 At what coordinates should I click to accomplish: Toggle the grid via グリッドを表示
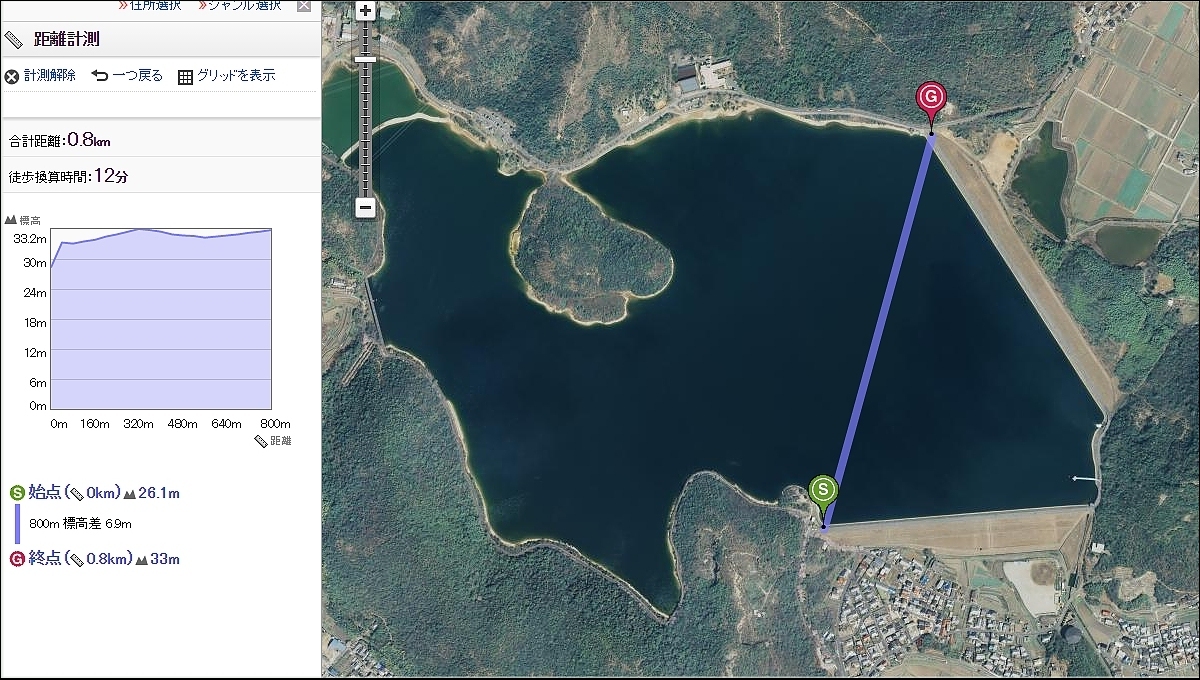point(226,76)
